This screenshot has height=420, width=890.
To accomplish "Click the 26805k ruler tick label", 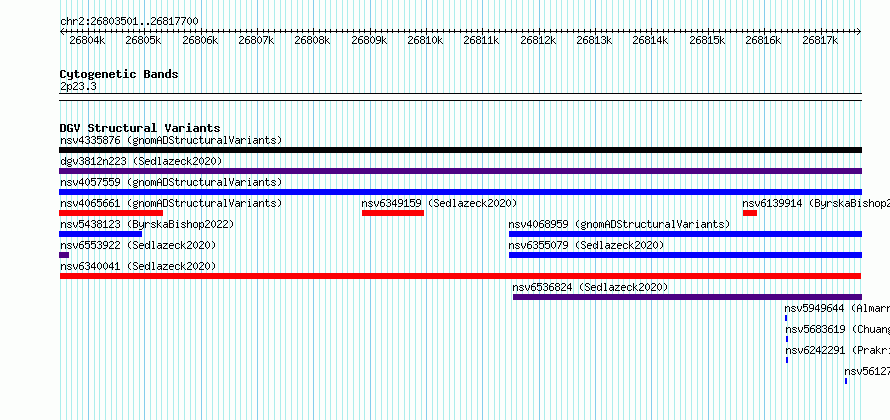I will [x=143, y=40].
